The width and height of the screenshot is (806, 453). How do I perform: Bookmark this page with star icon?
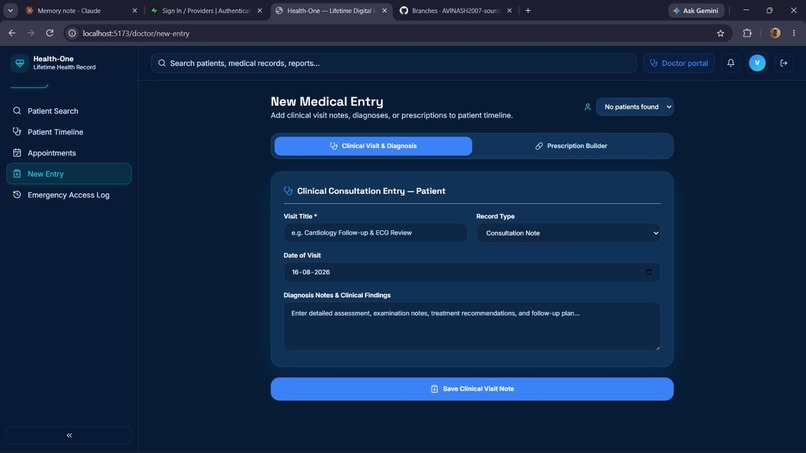click(x=720, y=33)
